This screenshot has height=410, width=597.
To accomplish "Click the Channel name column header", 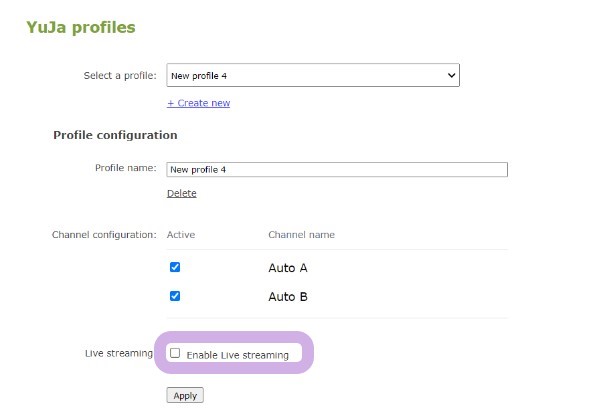I will tap(302, 235).
